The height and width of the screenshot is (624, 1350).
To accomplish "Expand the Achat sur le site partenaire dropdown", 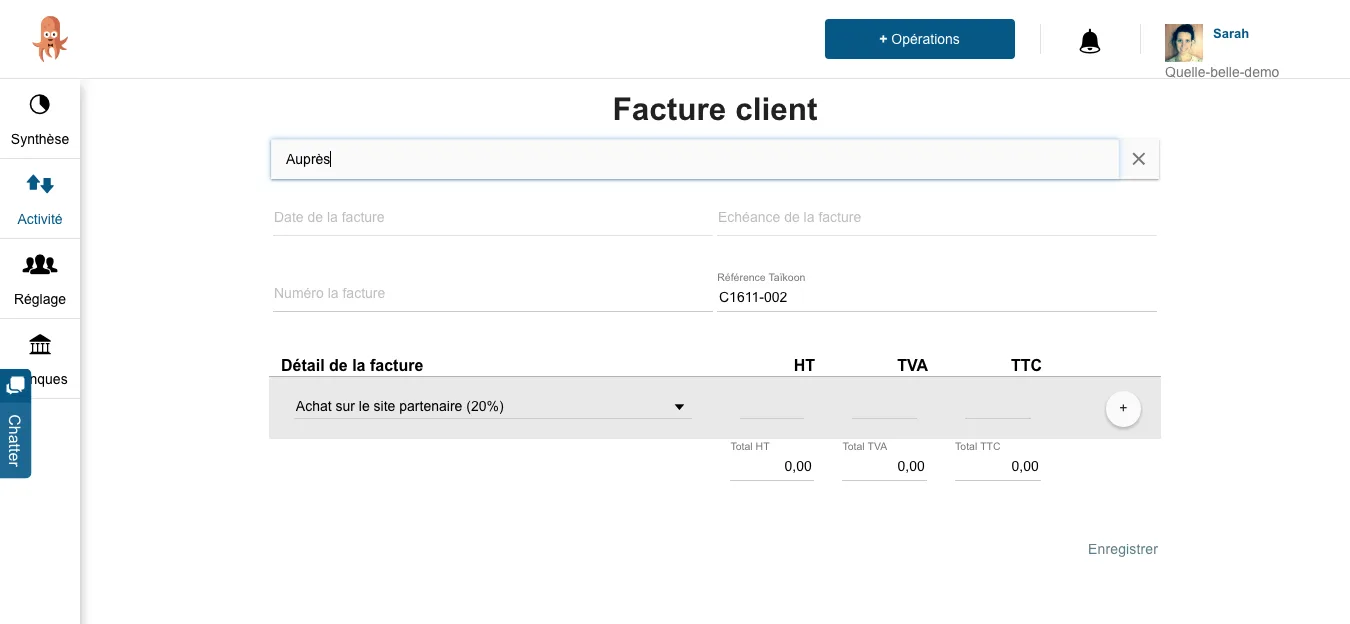I will 493,407.
